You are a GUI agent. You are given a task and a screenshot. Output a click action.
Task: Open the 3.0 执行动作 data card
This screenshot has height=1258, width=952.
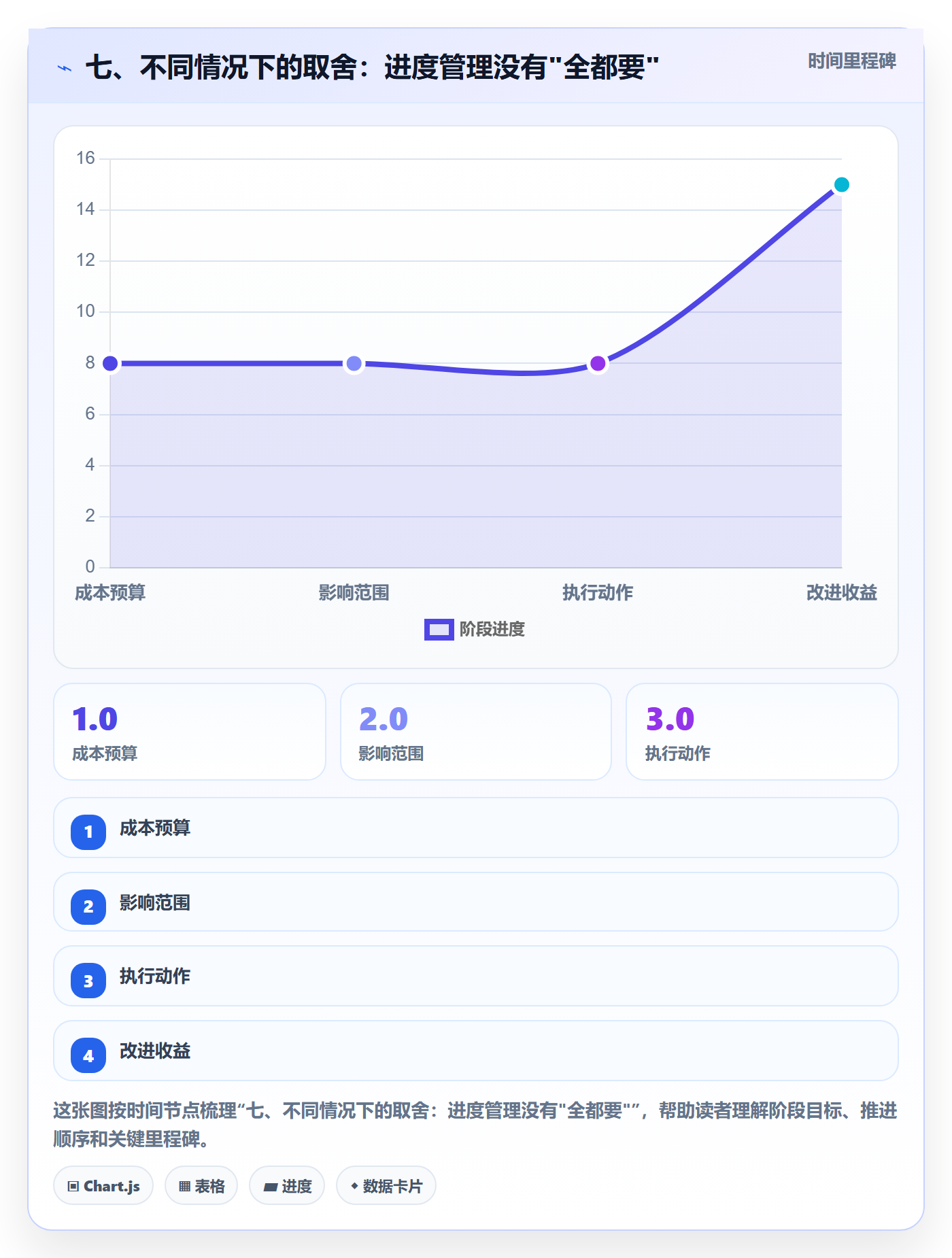(762, 732)
